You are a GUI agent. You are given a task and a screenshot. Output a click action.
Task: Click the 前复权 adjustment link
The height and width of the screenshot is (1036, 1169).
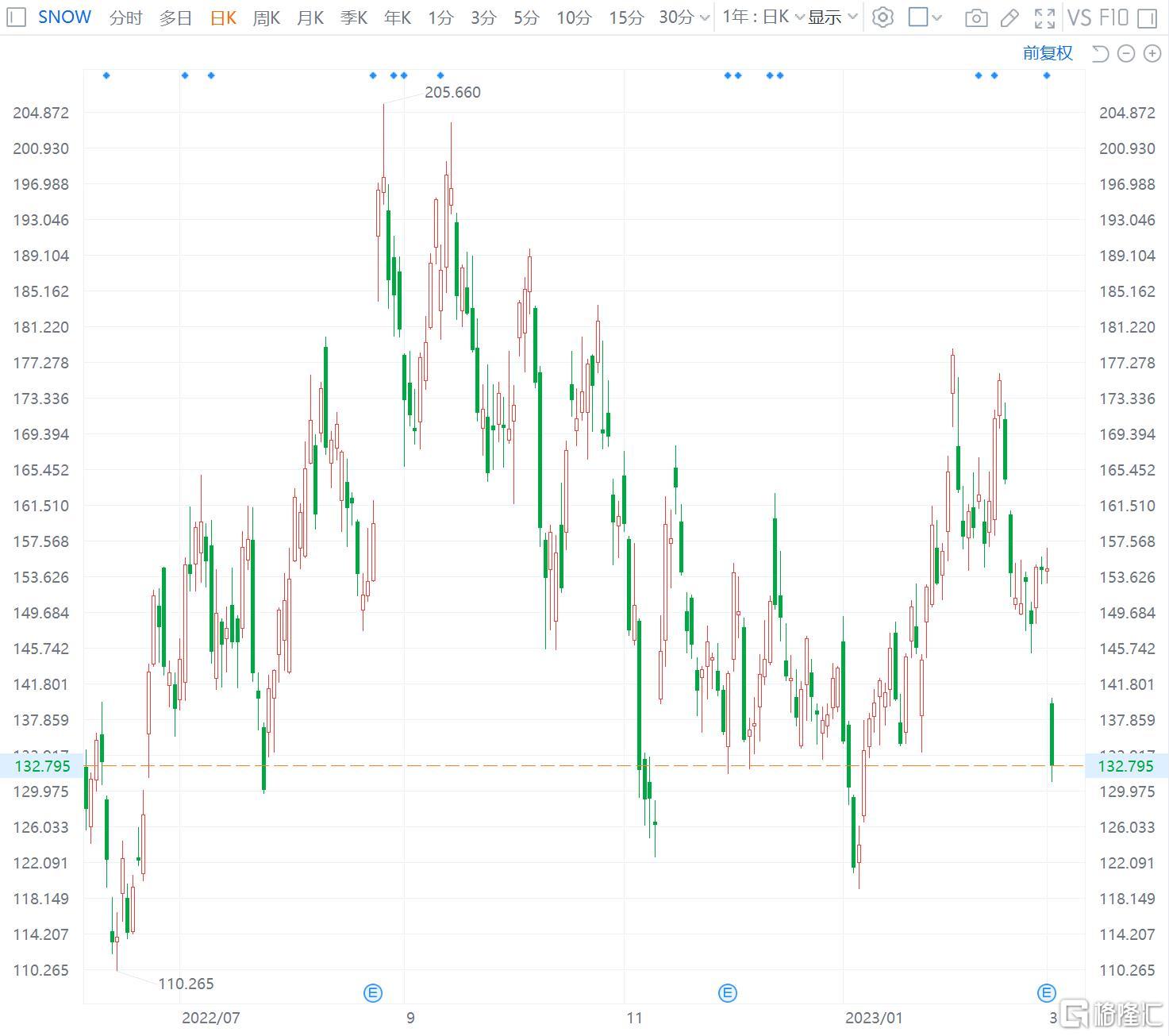pyautogui.click(x=1048, y=53)
